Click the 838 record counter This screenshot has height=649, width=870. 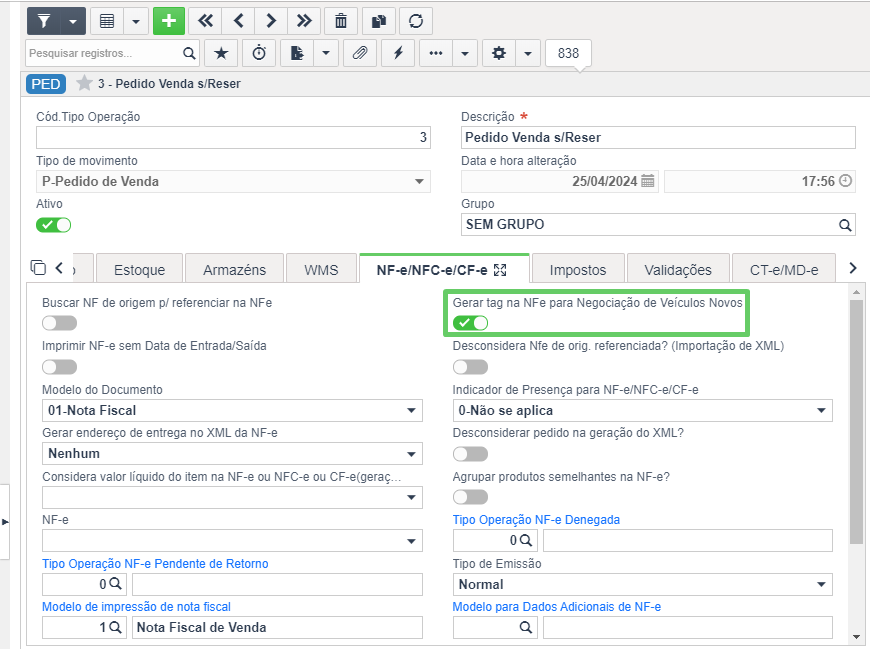click(x=568, y=53)
